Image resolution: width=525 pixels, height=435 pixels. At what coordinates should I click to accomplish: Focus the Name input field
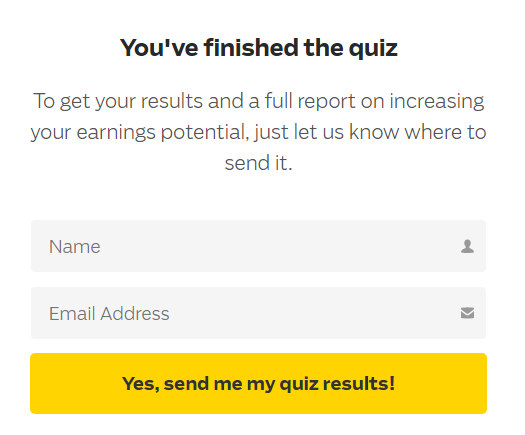(x=258, y=246)
